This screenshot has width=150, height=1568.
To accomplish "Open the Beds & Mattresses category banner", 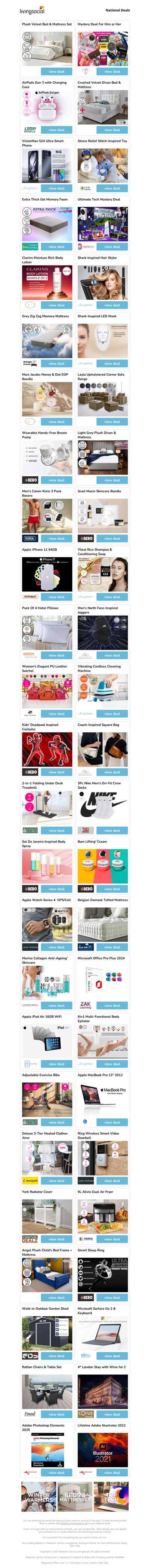I will (75, 1497).
